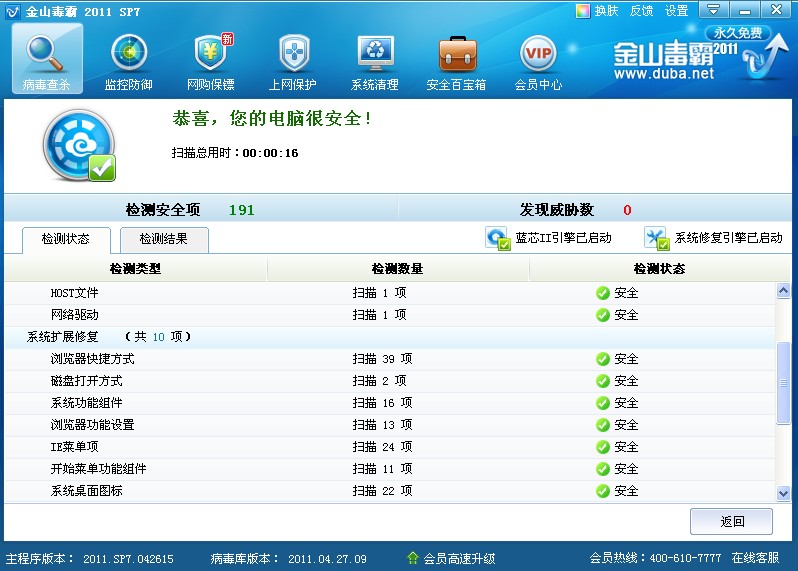
Task: Open the 网购保镖 online shopping guard
Action: coord(211,61)
